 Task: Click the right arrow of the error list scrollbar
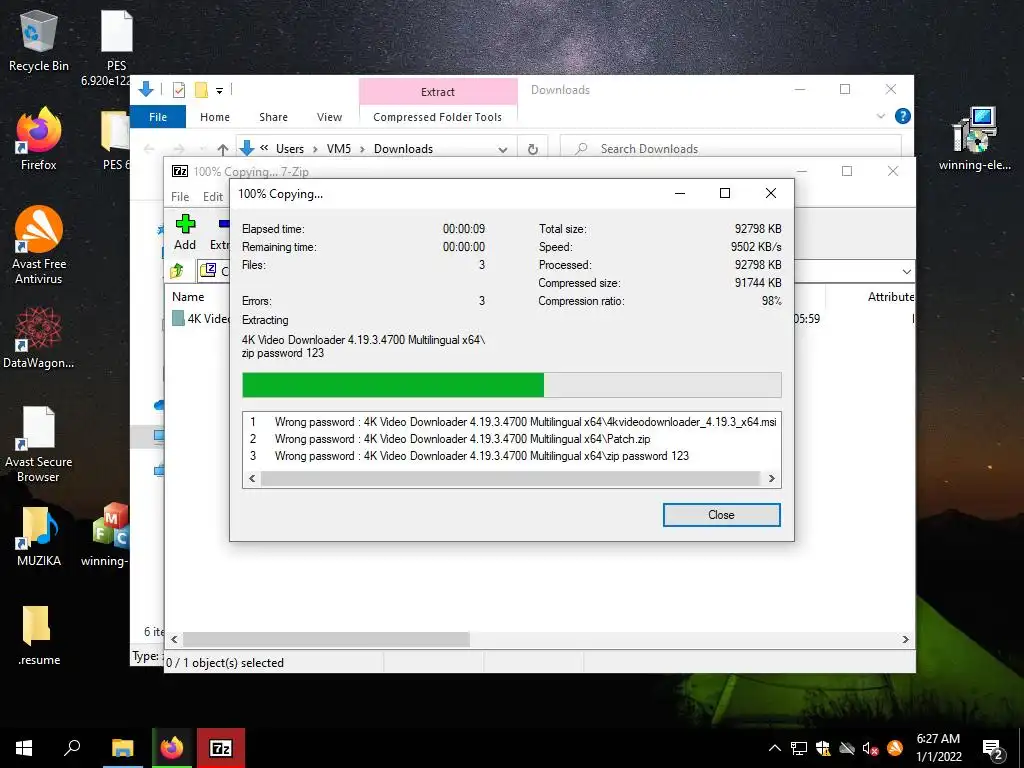771,479
